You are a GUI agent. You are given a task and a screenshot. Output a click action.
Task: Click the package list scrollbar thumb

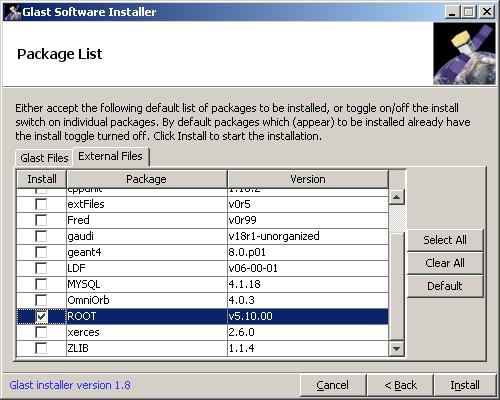[x=397, y=218]
